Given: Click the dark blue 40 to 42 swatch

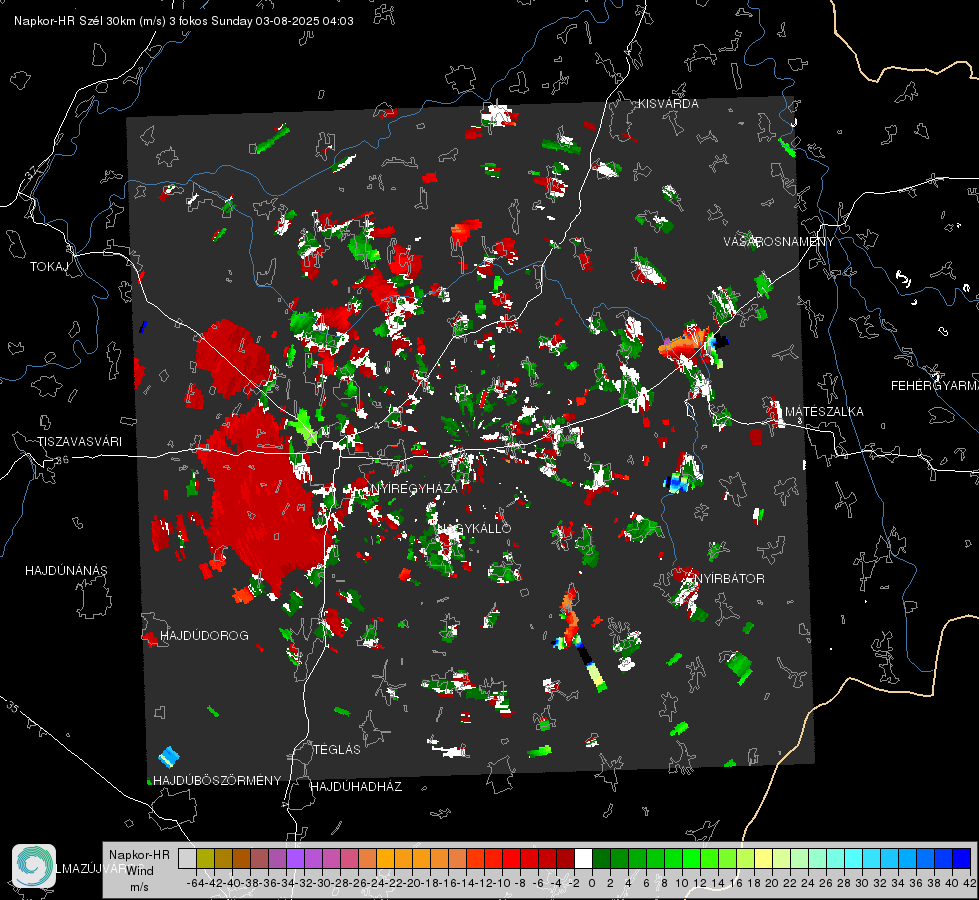Looking at the screenshot, I should (962, 858).
